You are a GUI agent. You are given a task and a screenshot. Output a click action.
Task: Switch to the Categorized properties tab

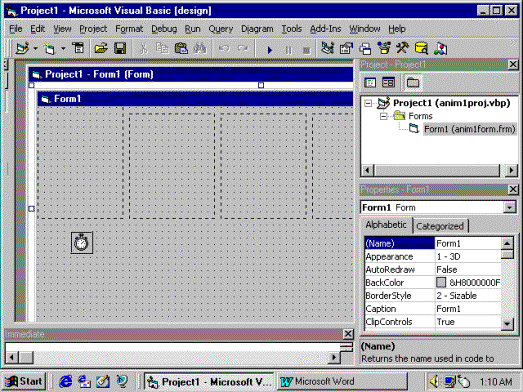440,226
